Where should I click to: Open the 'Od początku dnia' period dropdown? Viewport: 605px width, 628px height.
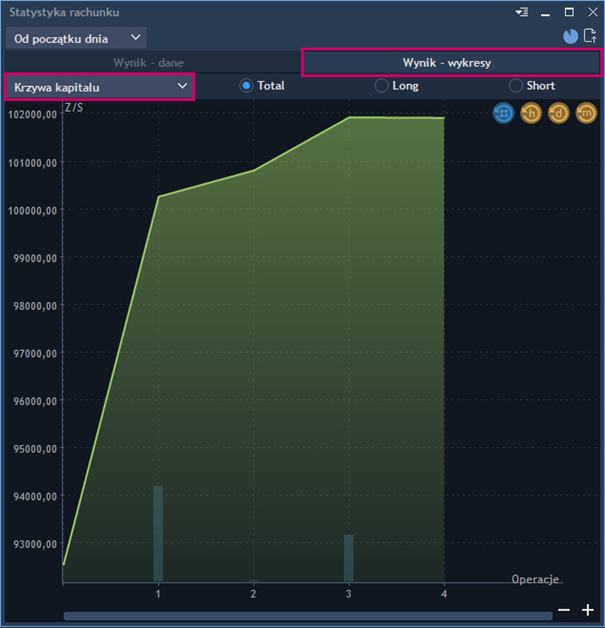click(x=76, y=38)
